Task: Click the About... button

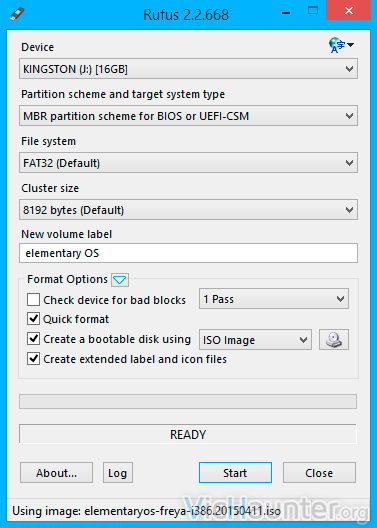Action: 56,473
